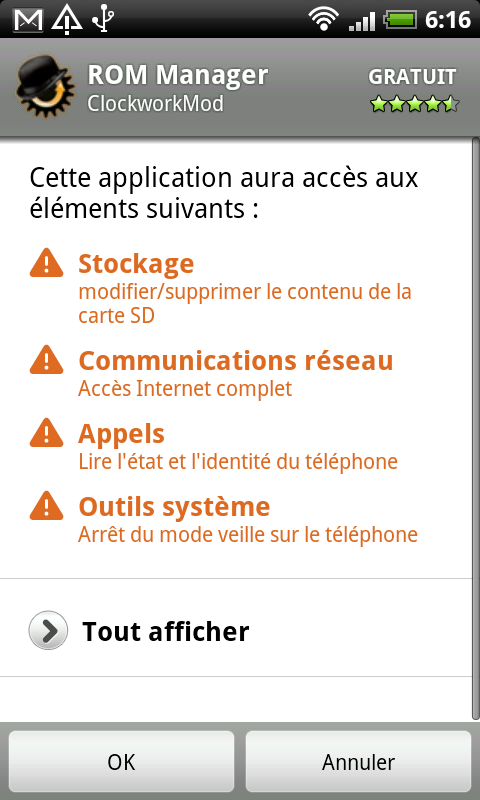Tap the warning icon beside Communications réseau
Viewport: 480px width, 800px height.
(46, 360)
